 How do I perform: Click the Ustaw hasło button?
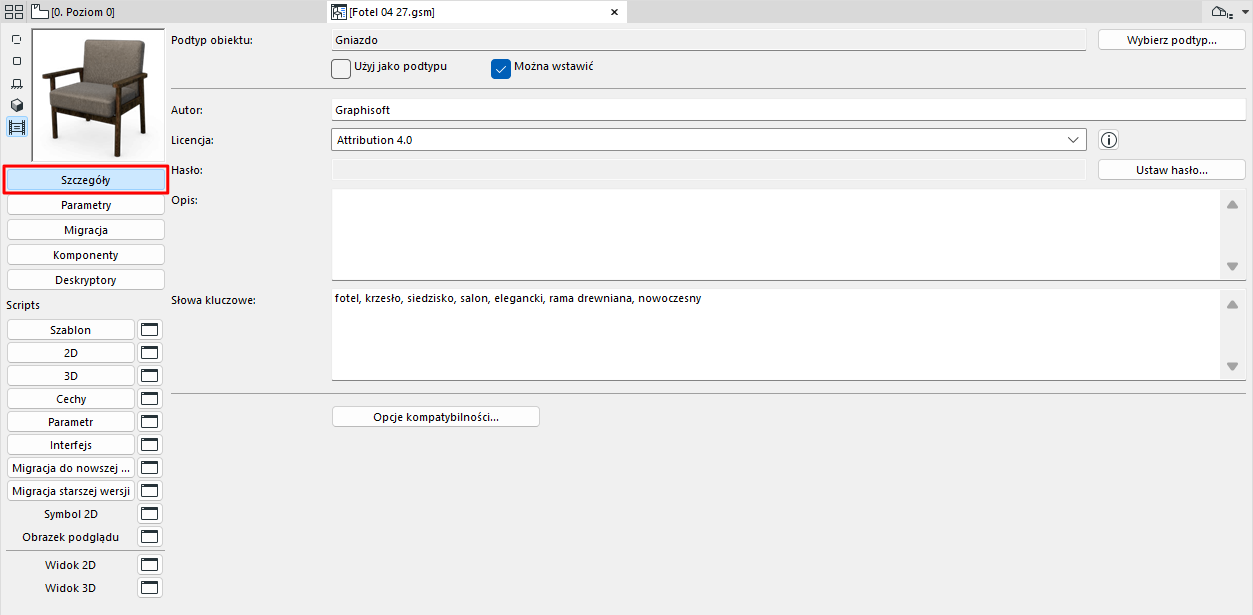1171,169
